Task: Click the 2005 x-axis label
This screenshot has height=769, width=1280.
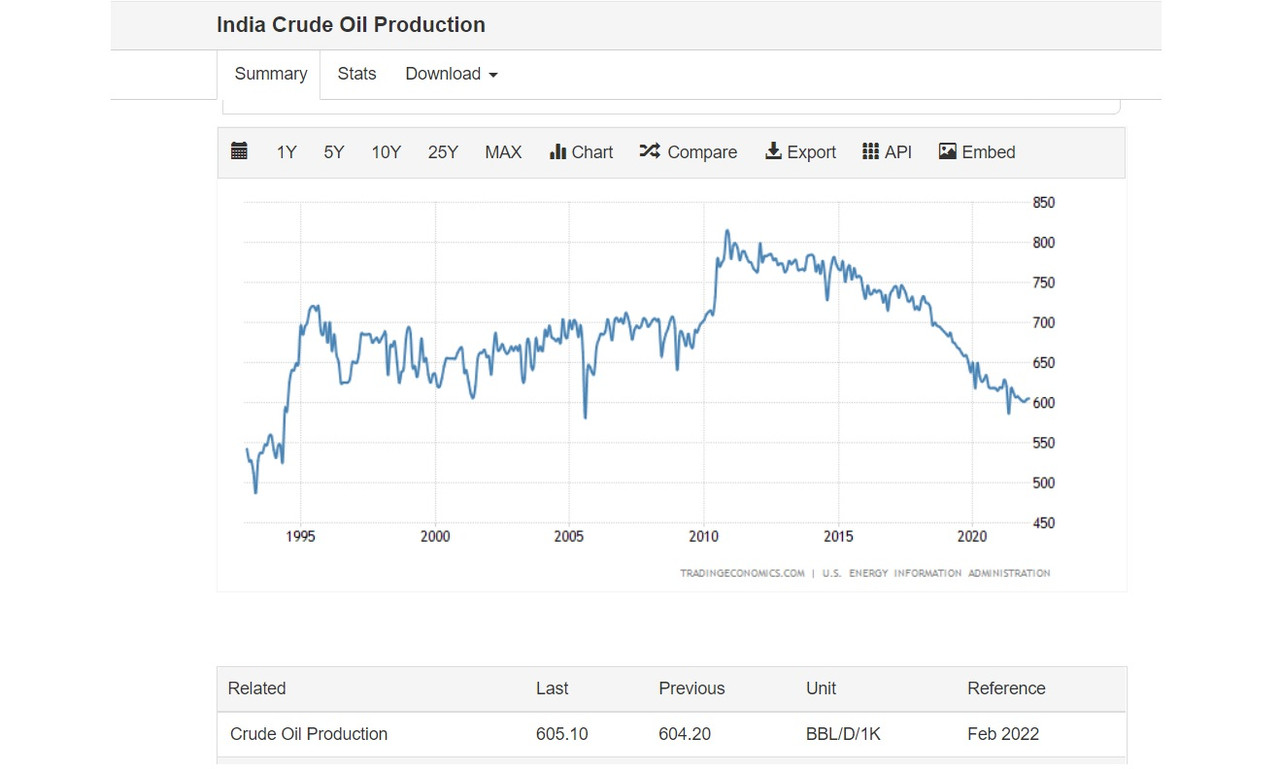Action: (569, 537)
